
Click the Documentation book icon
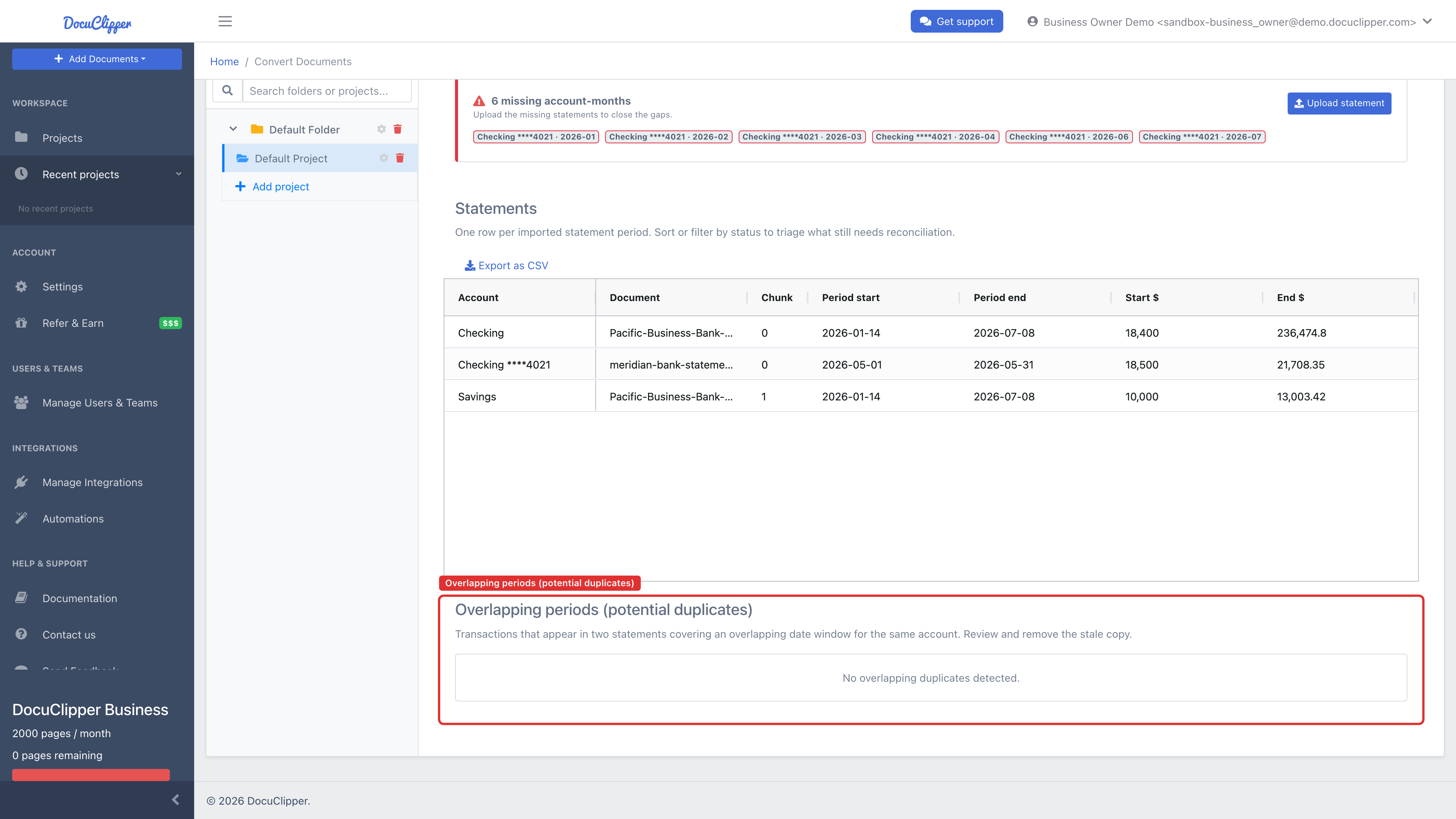point(21,598)
